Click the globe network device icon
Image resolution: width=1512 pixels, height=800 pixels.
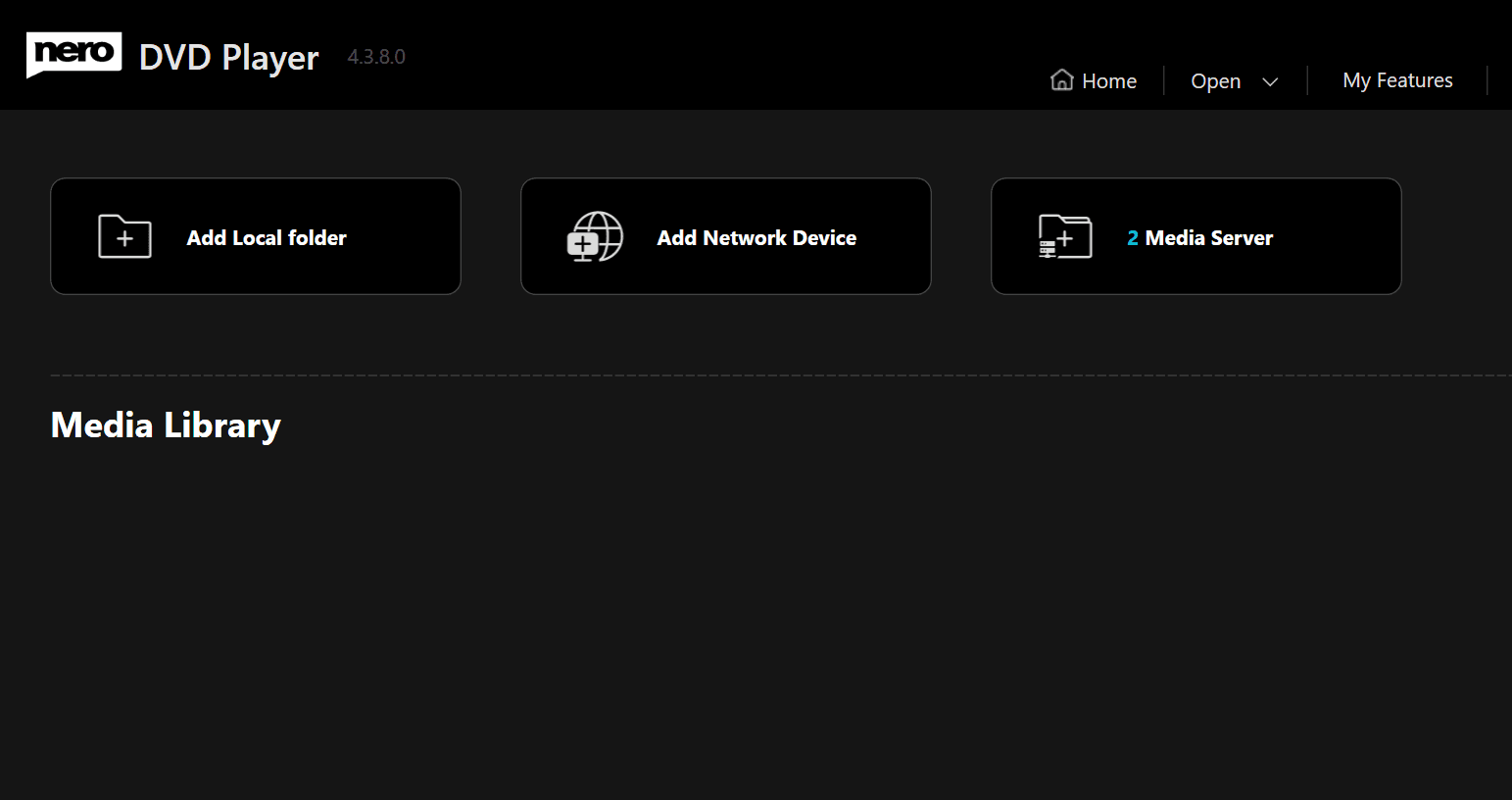click(x=595, y=236)
